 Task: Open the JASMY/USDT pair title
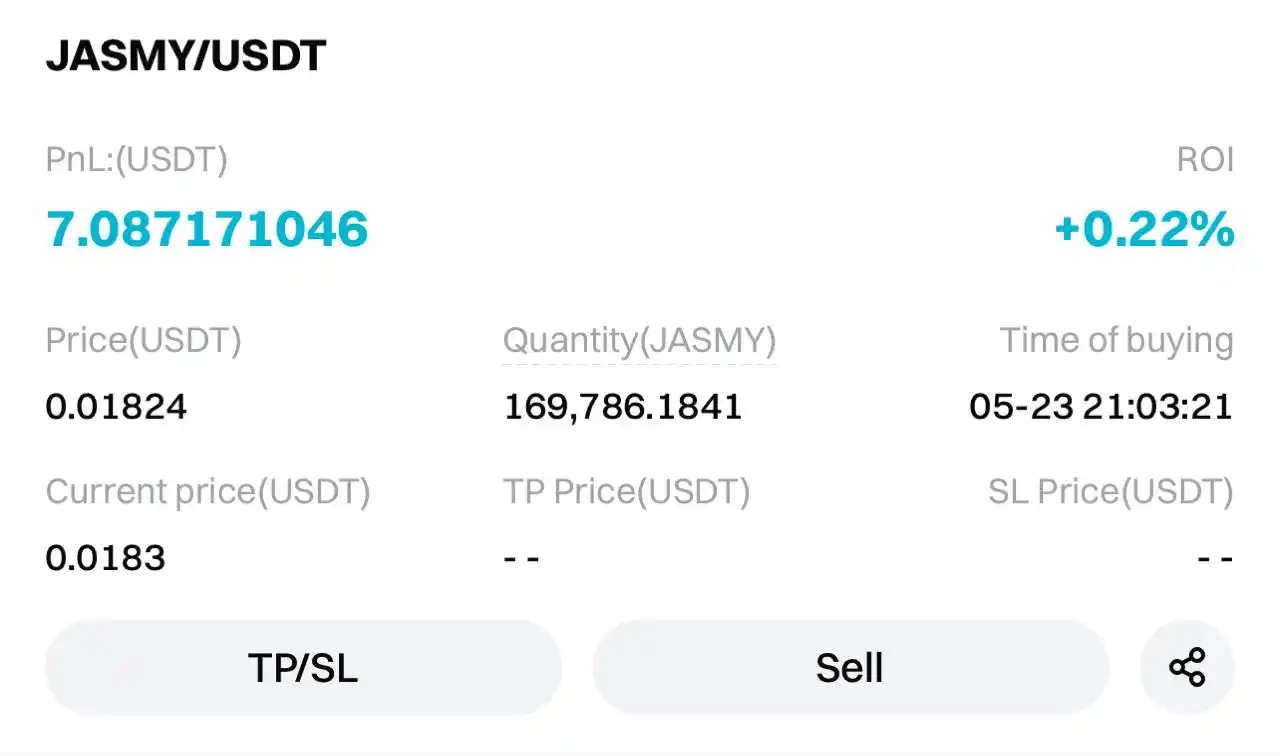click(186, 57)
